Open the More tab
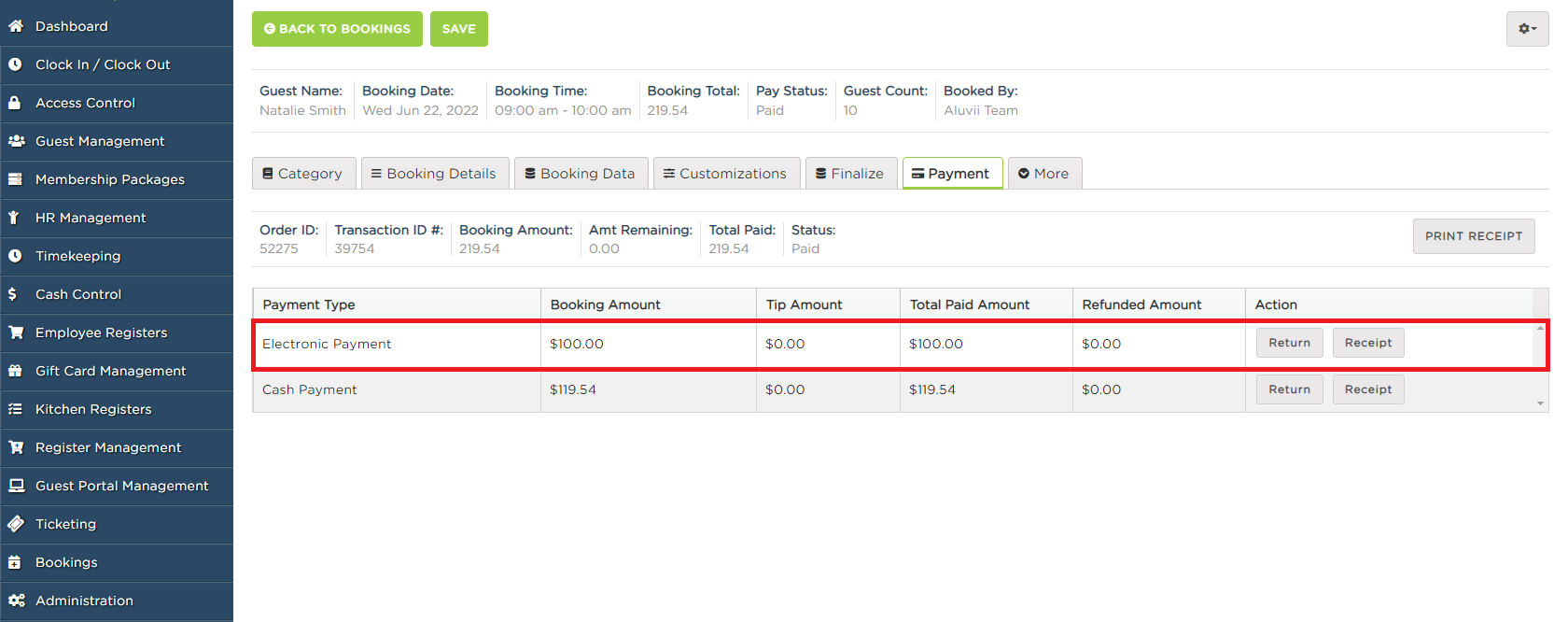The width and height of the screenshot is (1568, 622). pos(1044,173)
